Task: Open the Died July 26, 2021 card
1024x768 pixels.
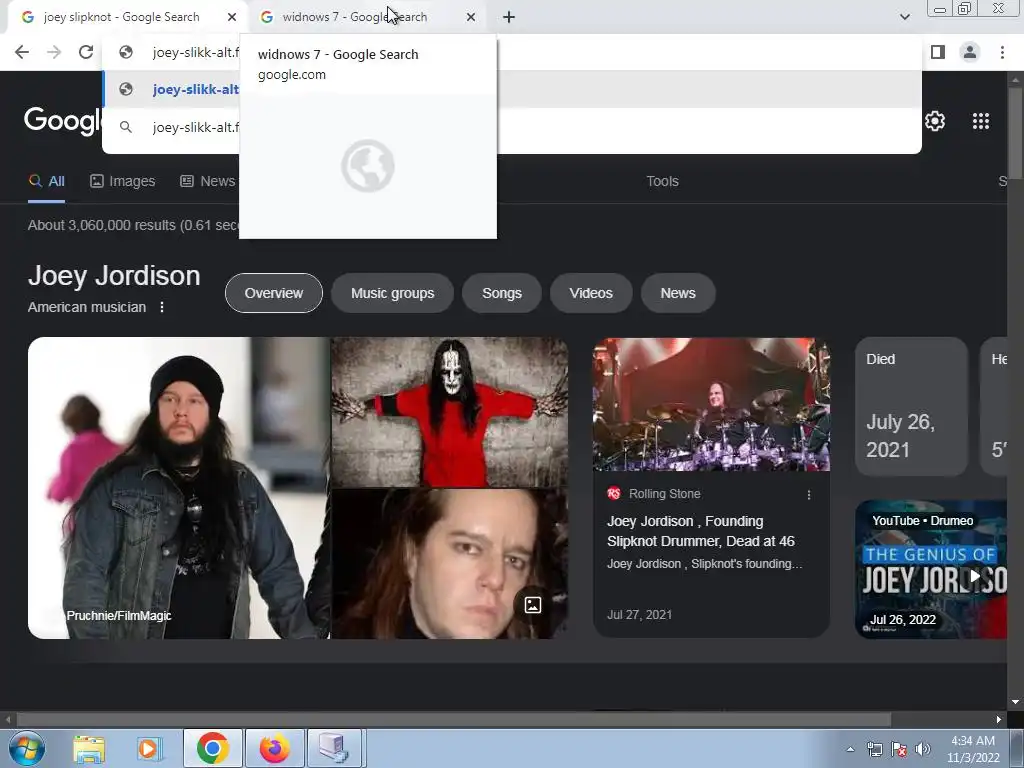Action: (911, 406)
